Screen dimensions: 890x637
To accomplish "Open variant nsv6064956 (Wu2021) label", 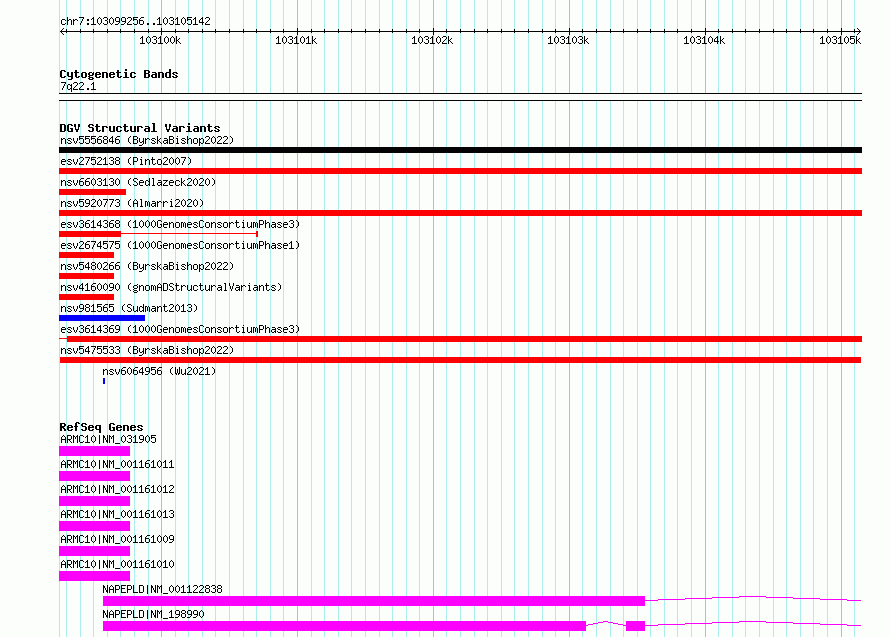I will (159, 371).
